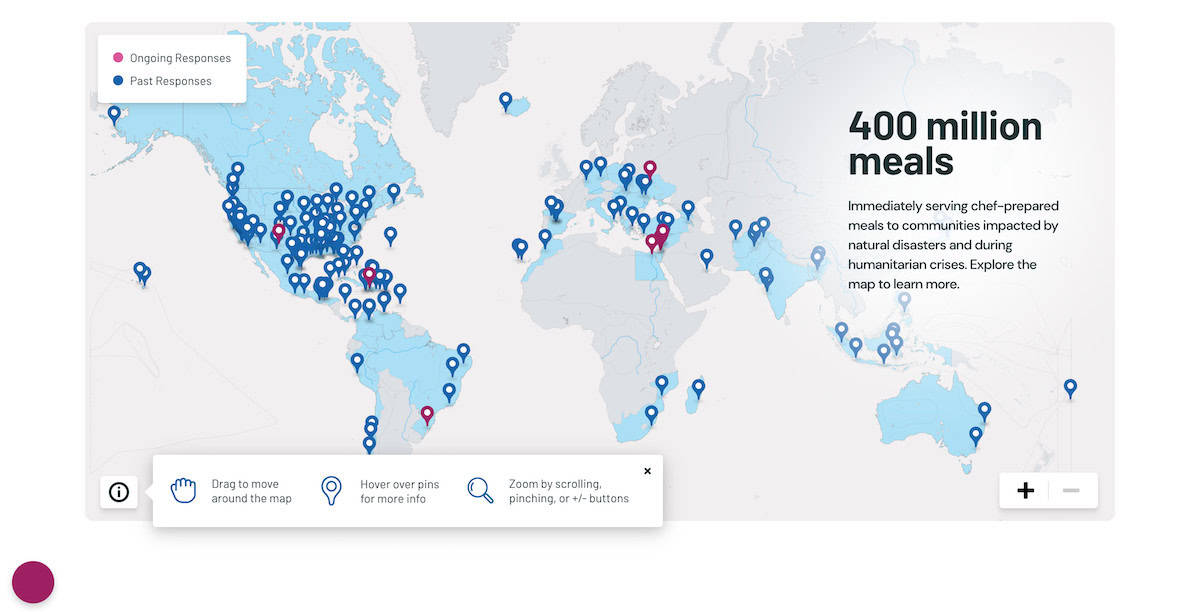Screen dimensions: 1200x612
Task: Select the blue pin on Madagascar
Action: [698, 386]
